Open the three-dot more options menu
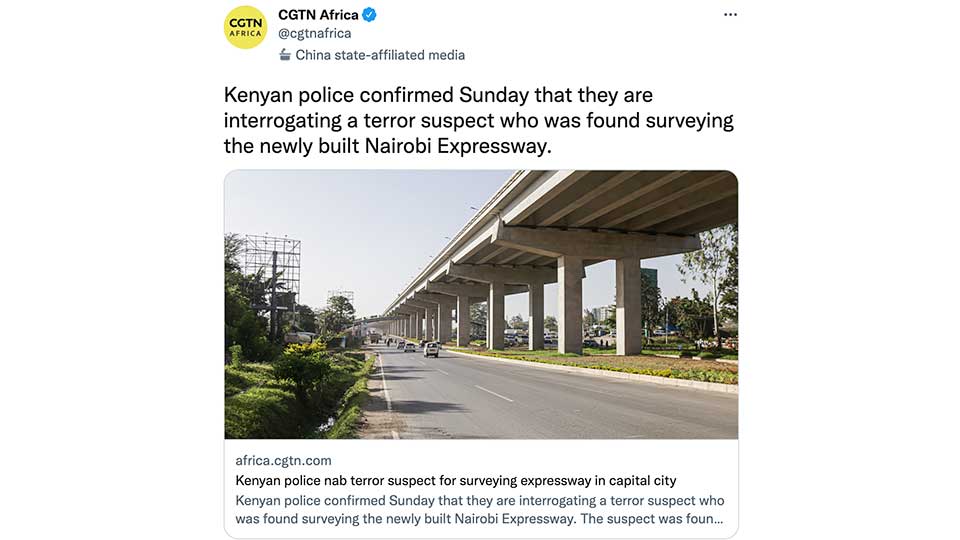Viewport: 960px width, 540px height. [730, 15]
